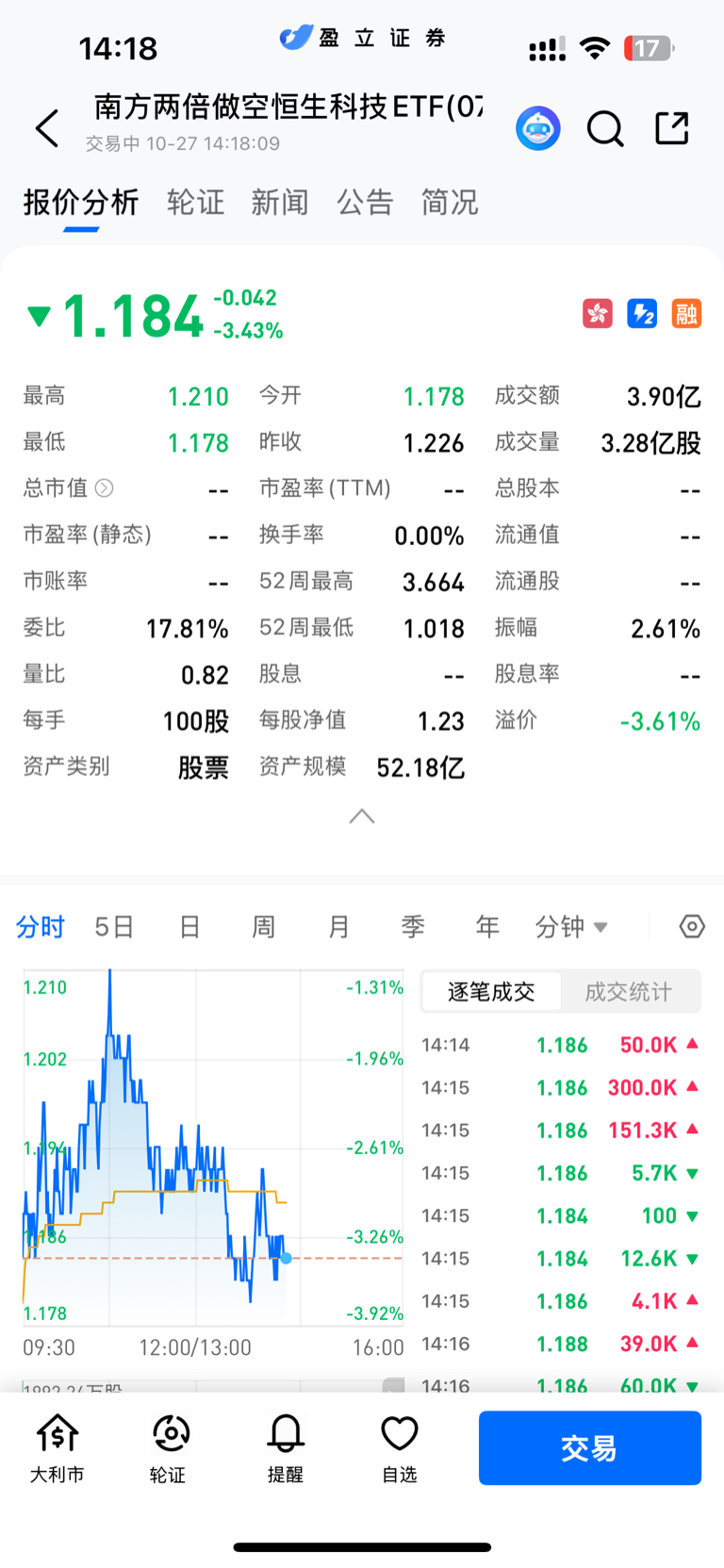Tap the share export icon
The height and width of the screenshot is (1568, 724).
click(672, 127)
